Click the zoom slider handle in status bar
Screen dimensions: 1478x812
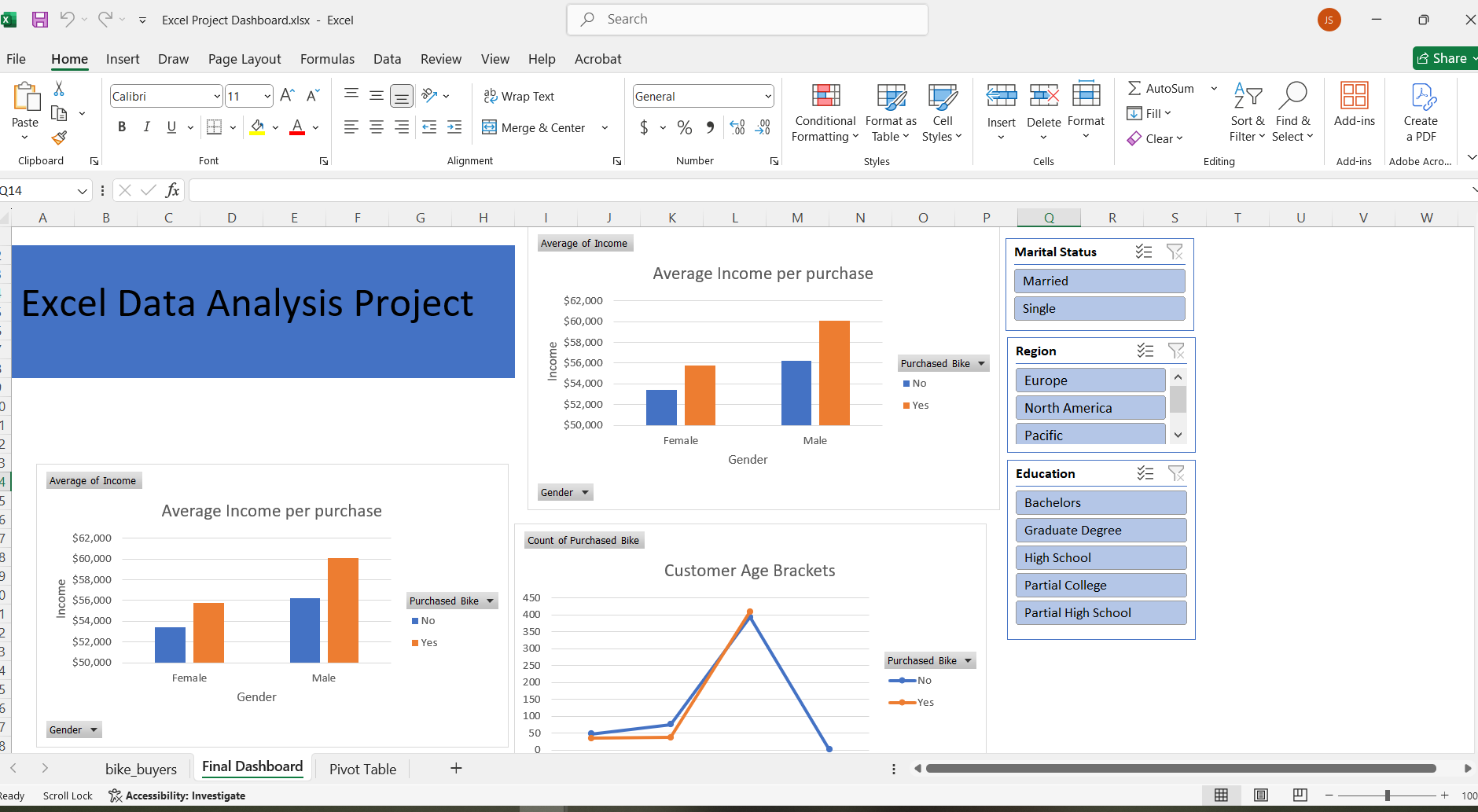1387,795
